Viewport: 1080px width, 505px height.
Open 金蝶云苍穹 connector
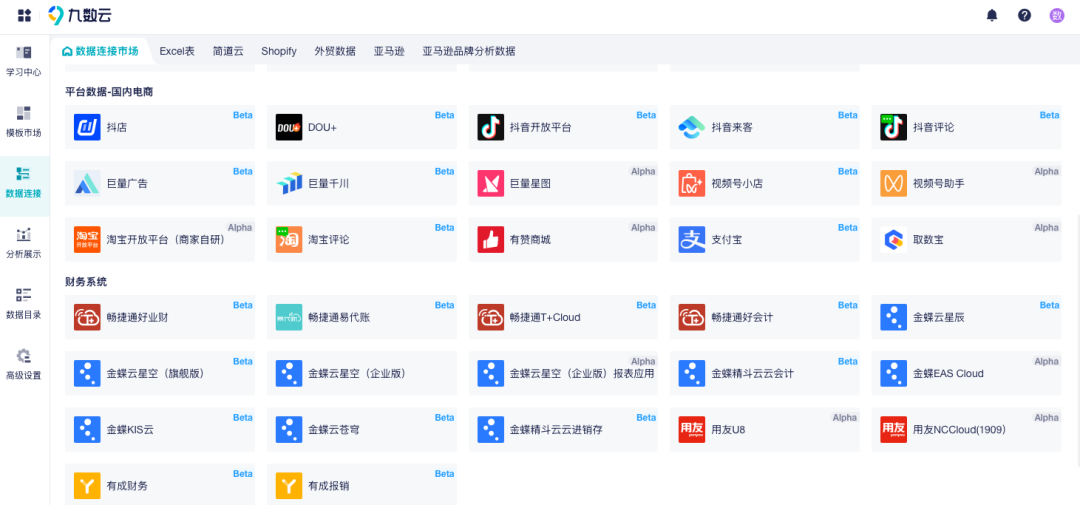[362, 430]
